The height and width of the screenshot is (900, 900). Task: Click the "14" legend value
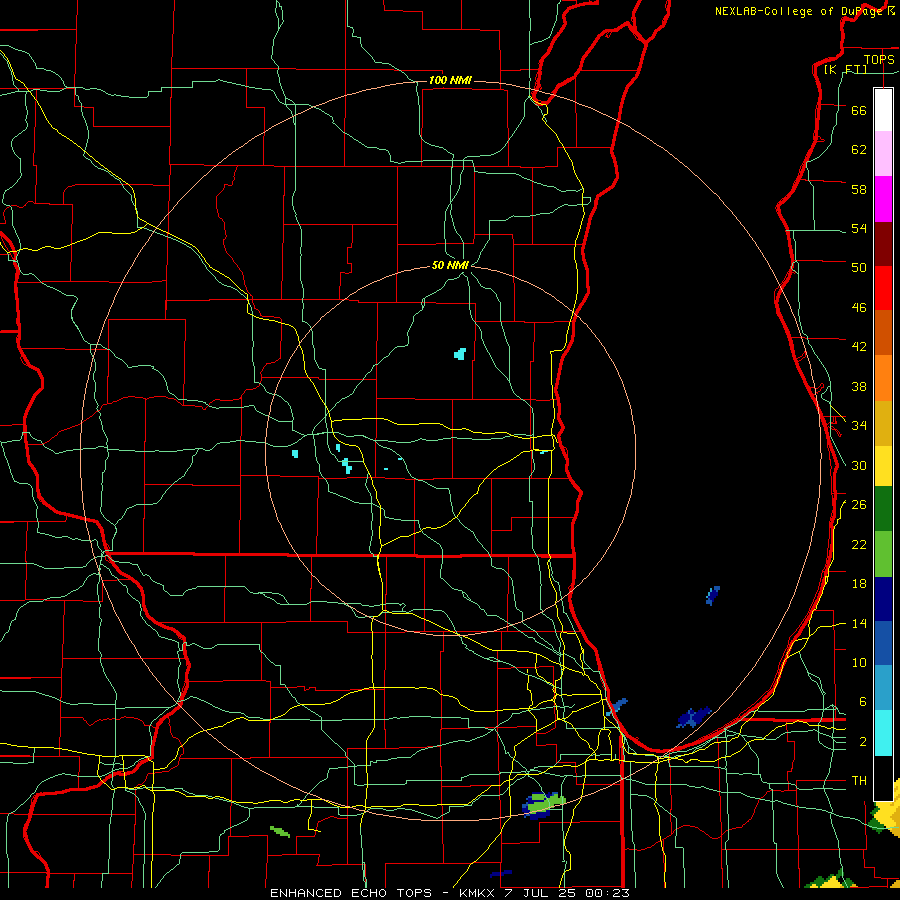[x=859, y=623]
